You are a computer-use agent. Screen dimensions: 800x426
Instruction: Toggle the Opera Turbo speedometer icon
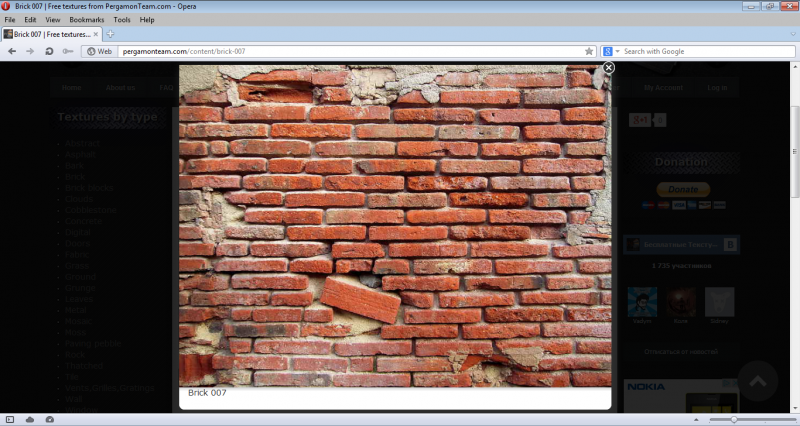coord(49,419)
